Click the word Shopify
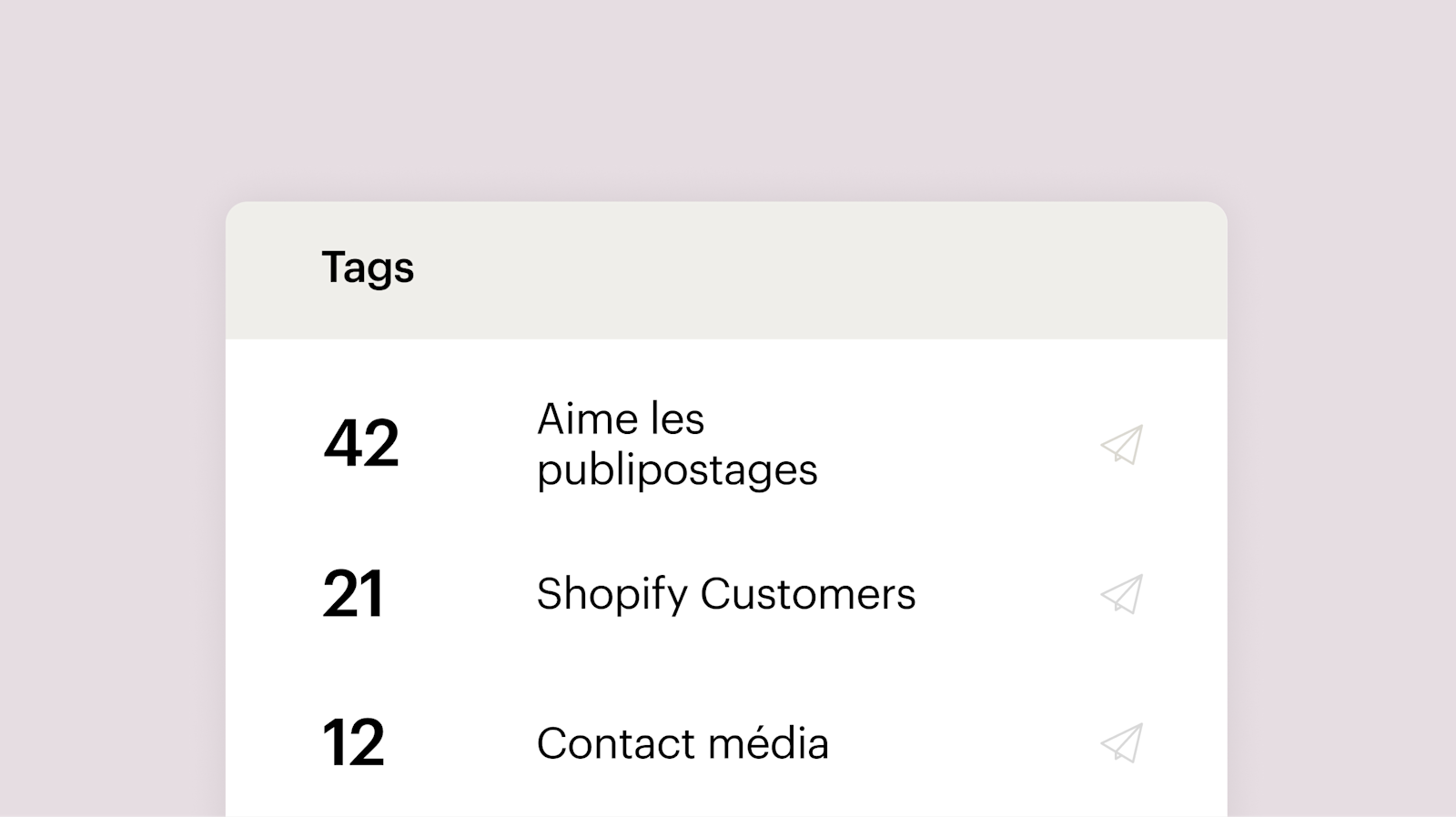This screenshot has width=1456, height=817. point(612,594)
